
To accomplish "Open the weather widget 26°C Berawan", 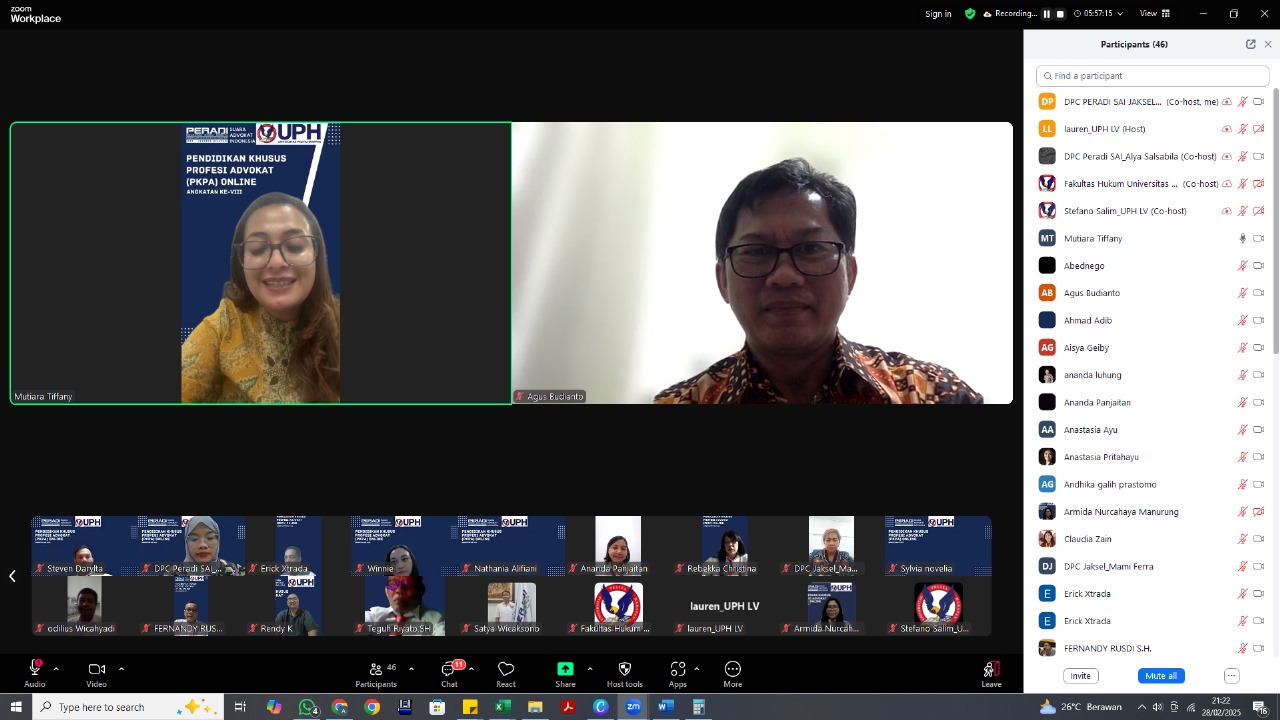I will click(1081, 707).
